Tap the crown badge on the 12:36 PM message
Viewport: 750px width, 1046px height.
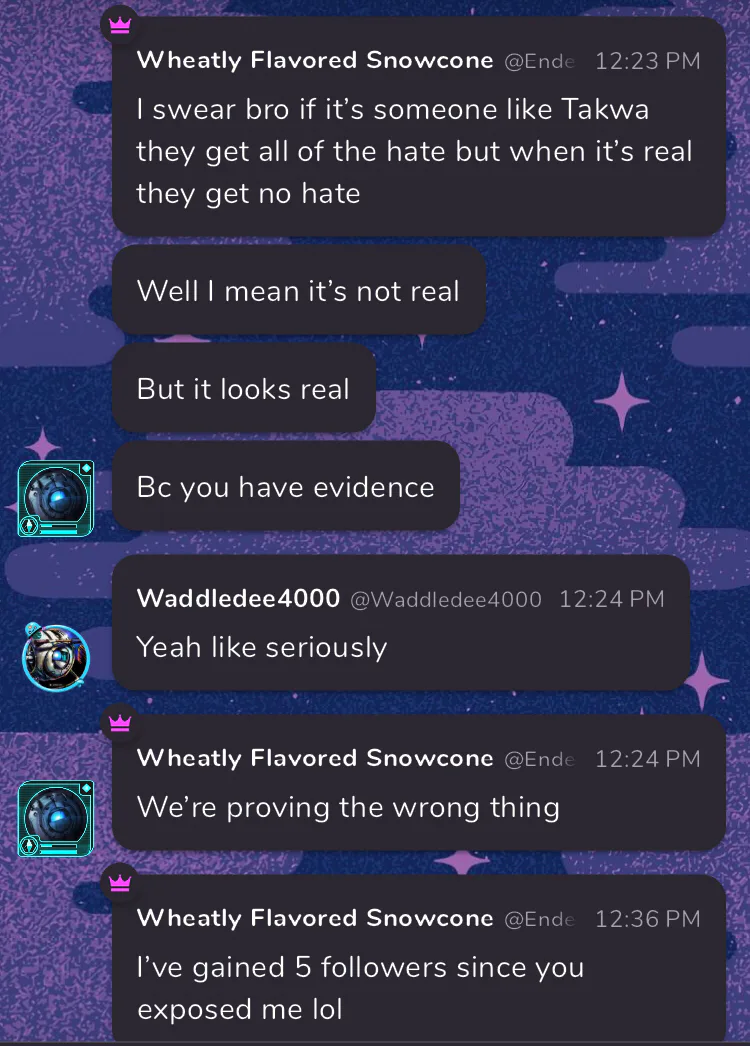tap(120, 883)
